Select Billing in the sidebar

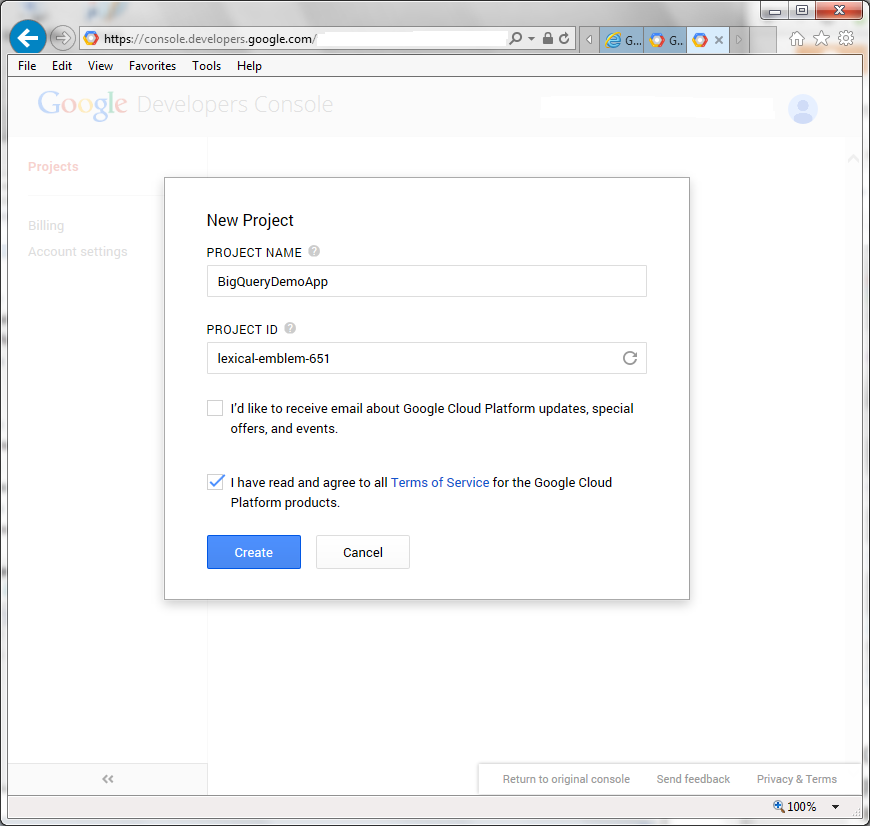46,225
